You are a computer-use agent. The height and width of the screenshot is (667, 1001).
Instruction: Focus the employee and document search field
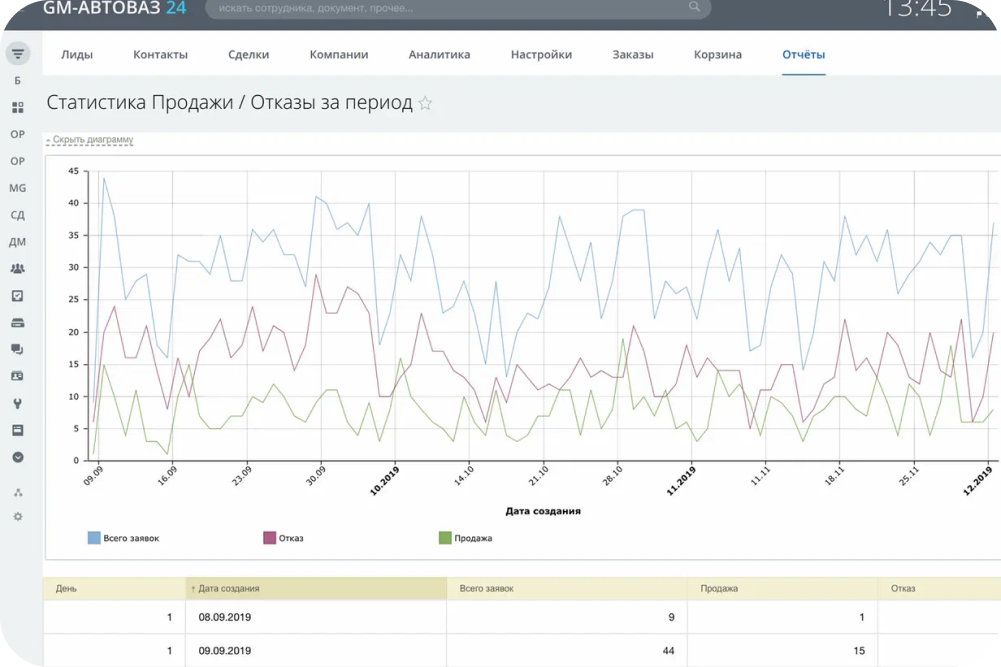(458, 8)
